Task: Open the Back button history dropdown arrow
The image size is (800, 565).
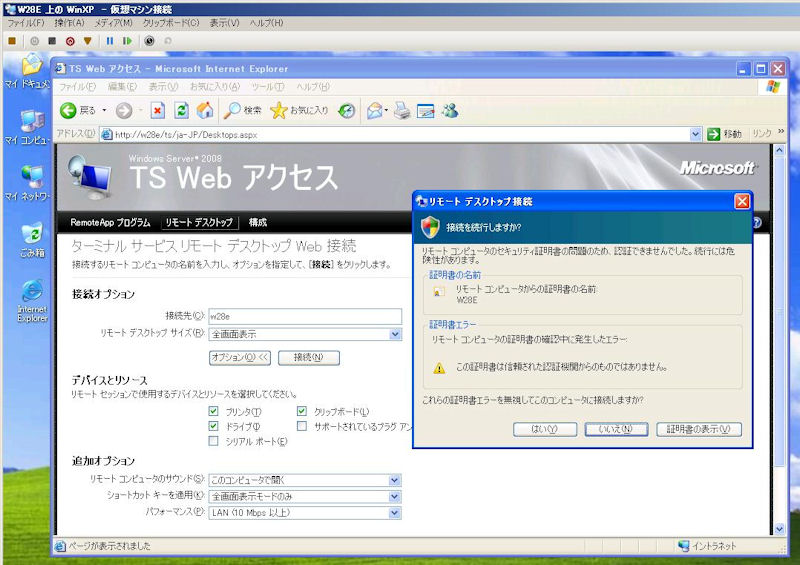Action: click(x=104, y=110)
